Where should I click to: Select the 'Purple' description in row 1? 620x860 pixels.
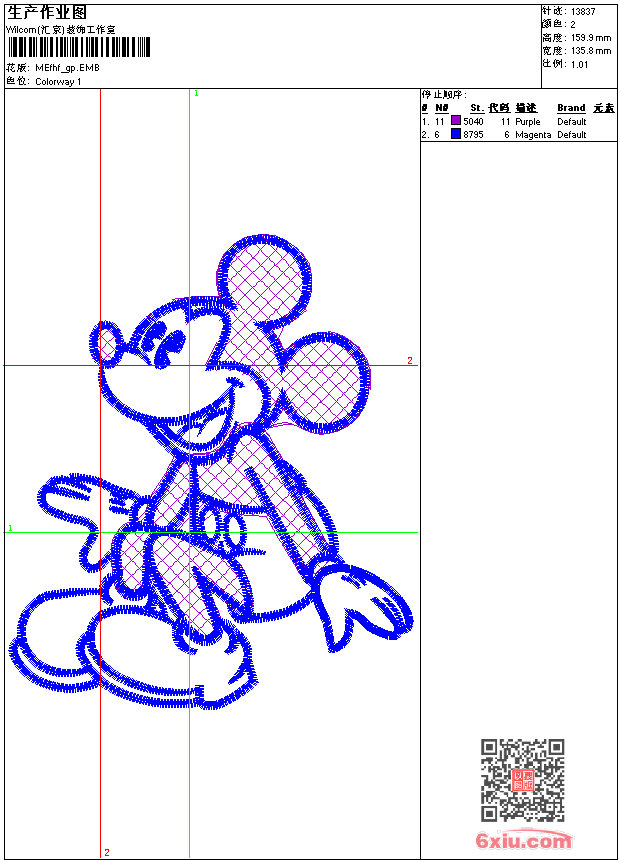click(x=527, y=122)
